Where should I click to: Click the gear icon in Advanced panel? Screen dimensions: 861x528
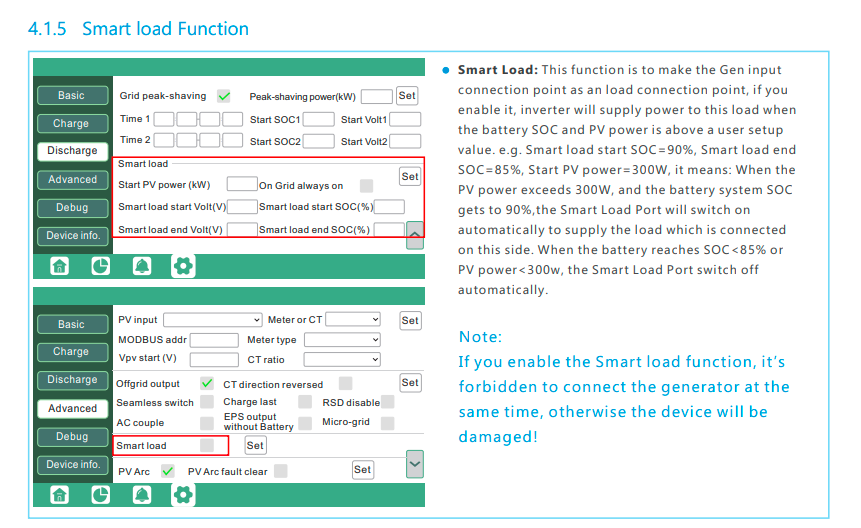(183, 495)
